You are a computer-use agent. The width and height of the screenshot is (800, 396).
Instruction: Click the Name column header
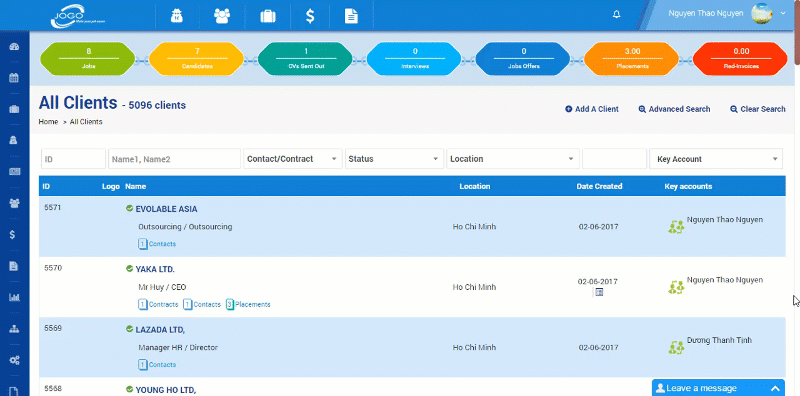coord(136,186)
